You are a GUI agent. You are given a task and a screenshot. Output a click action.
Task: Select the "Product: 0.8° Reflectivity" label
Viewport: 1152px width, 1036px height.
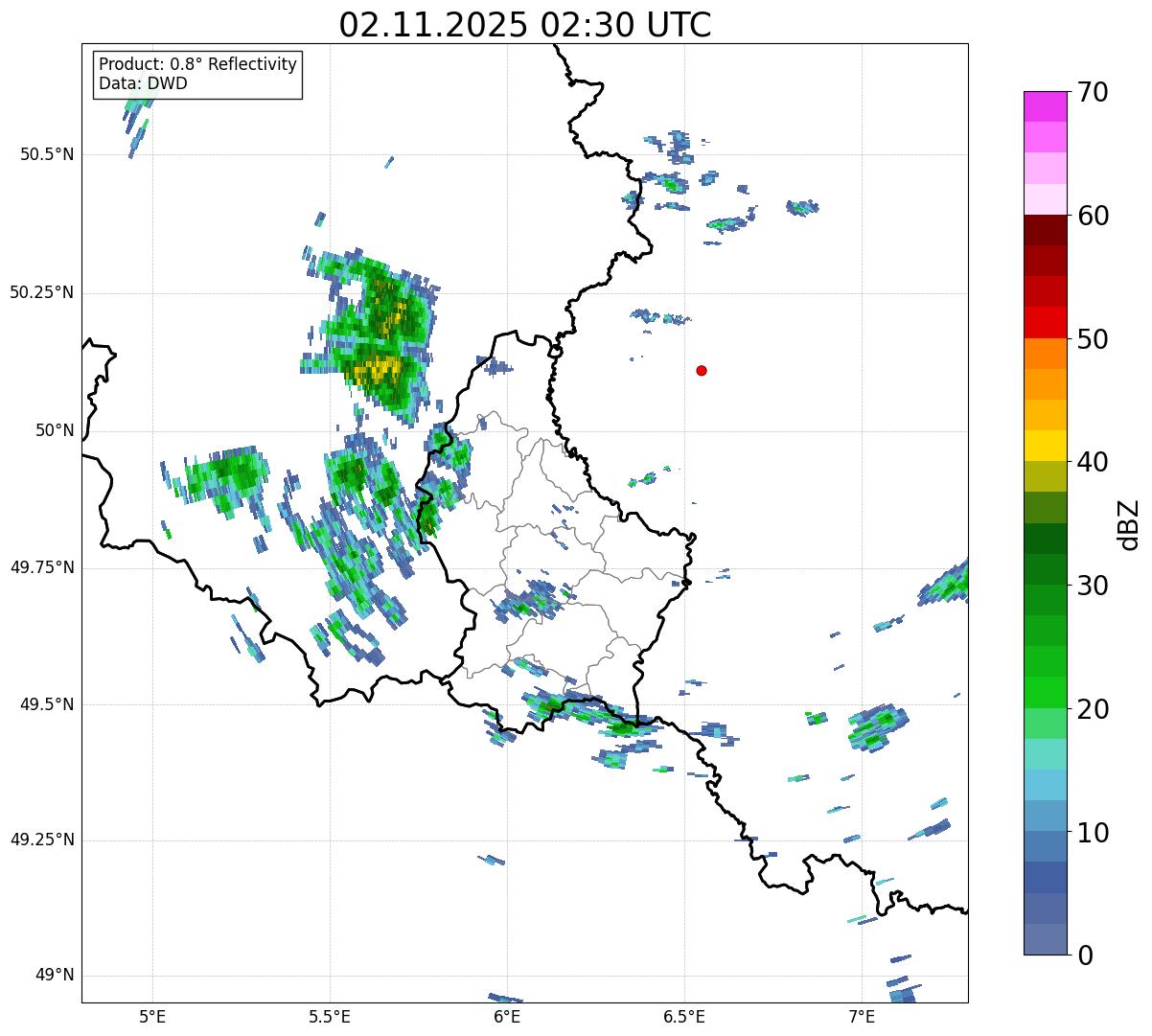[x=198, y=64]
